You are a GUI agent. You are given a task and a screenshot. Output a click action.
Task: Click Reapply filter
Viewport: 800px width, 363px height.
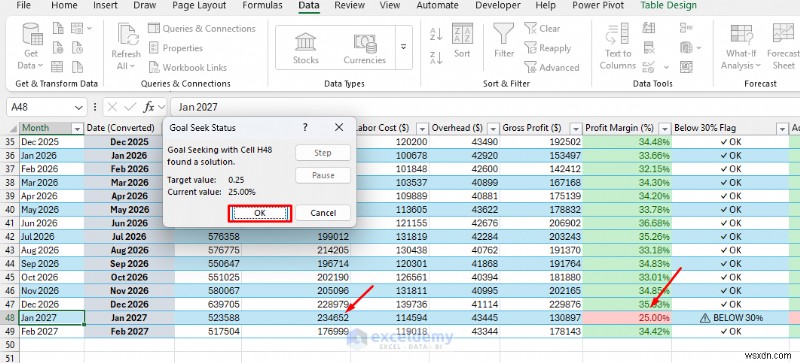(547, 48)
